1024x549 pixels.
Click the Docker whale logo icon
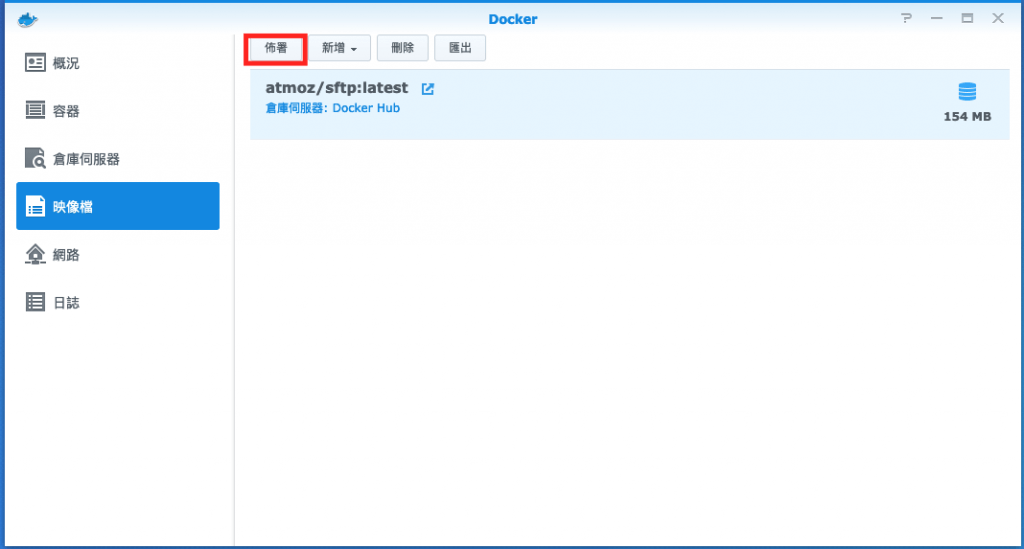click(x=27, y=20)
